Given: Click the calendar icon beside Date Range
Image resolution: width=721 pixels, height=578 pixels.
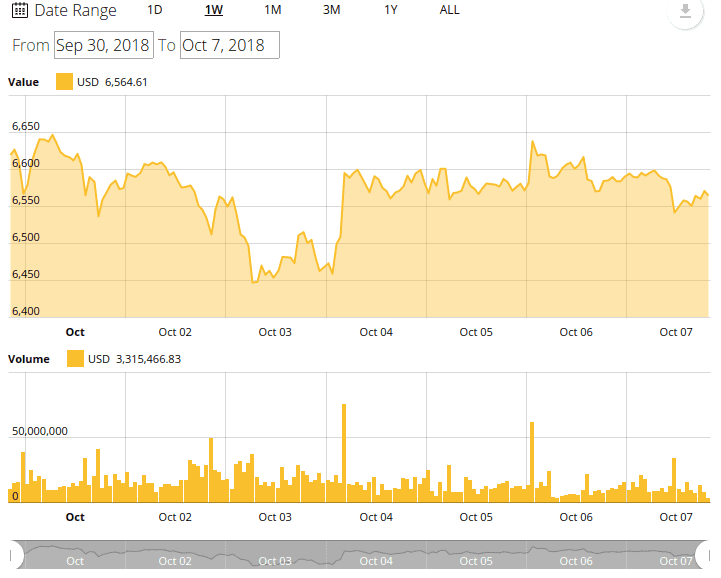Looking at the screenshot, I should point(20,10).
